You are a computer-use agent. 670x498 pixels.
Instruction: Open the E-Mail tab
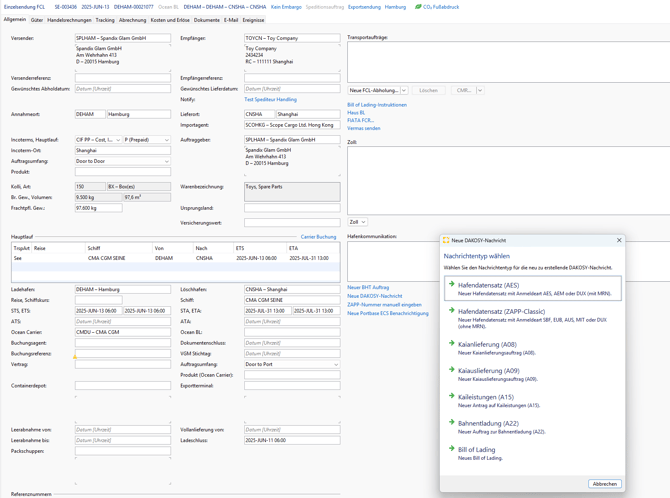[231, 20]
